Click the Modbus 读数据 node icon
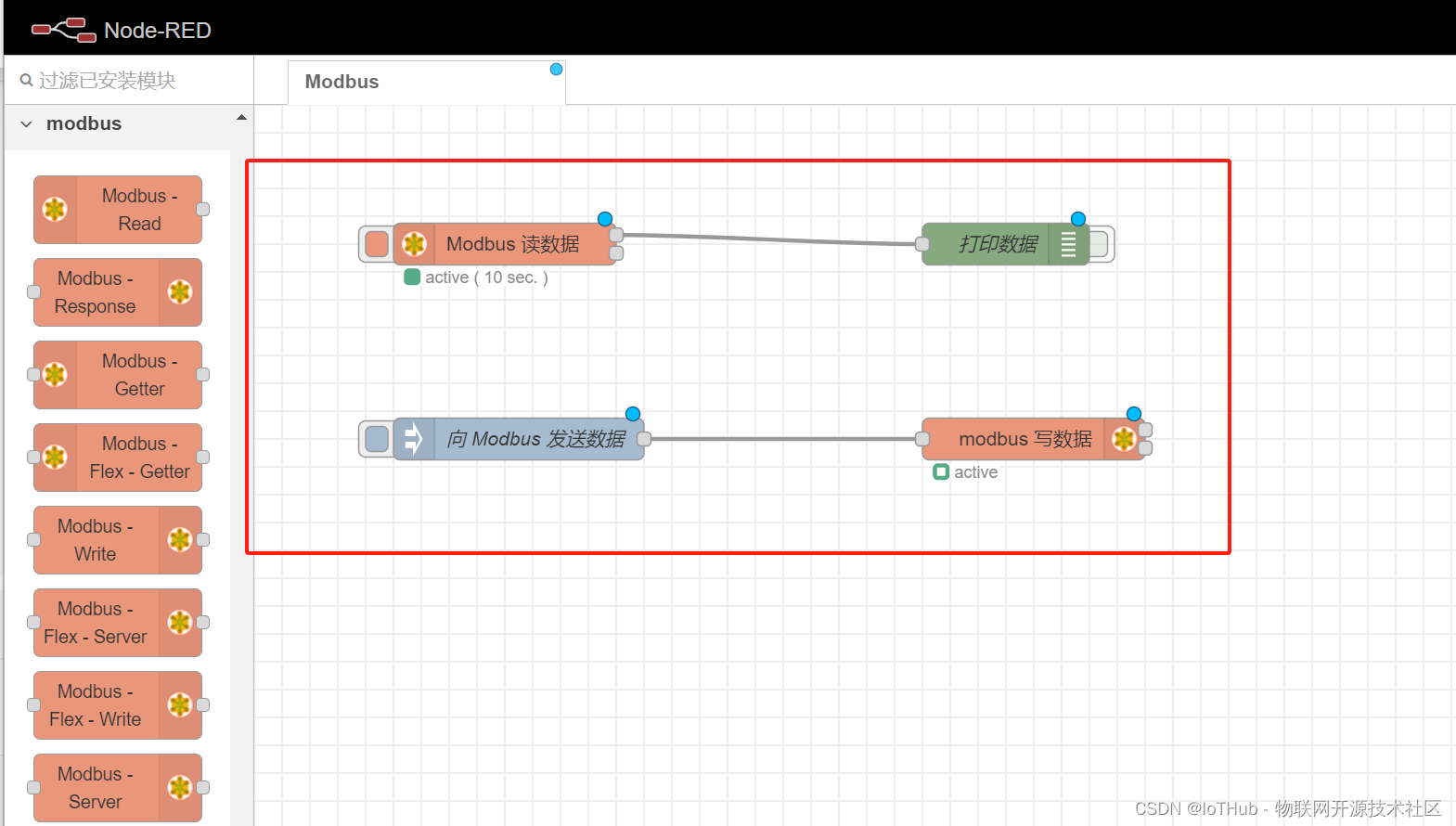This screenshot has height=826, width=1456. [414, 244]
